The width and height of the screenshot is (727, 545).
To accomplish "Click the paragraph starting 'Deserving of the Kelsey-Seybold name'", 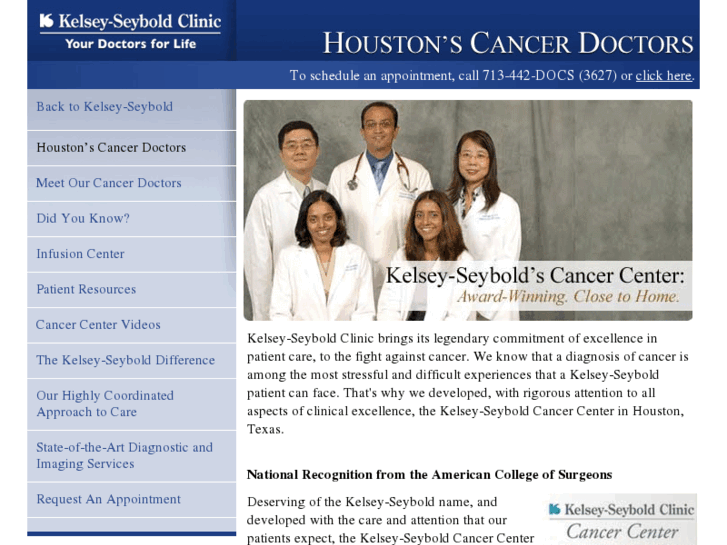I will [x=390, y=519].
